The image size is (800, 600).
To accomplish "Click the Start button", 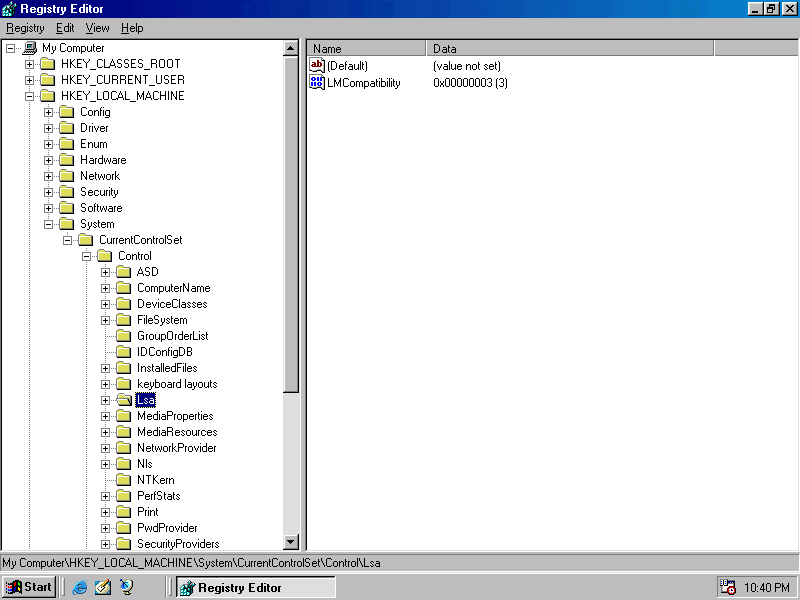I will pos(29,587).
